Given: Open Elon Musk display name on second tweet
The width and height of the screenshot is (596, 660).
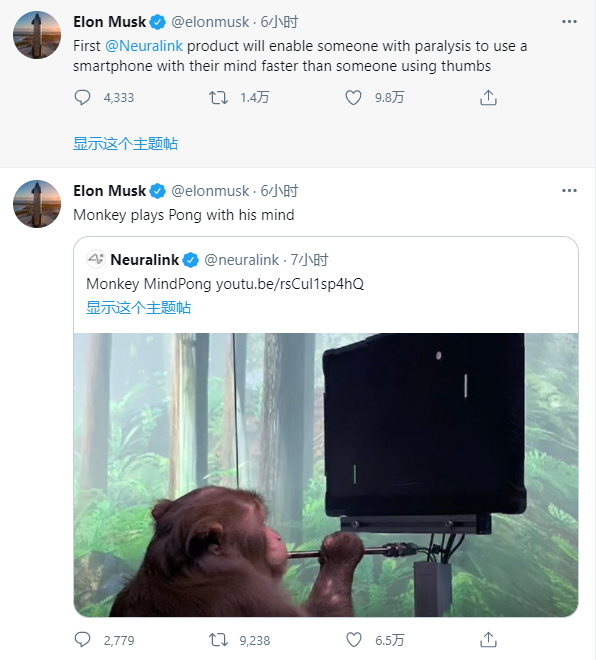Looking at the screenshot, I should (109, 191).
